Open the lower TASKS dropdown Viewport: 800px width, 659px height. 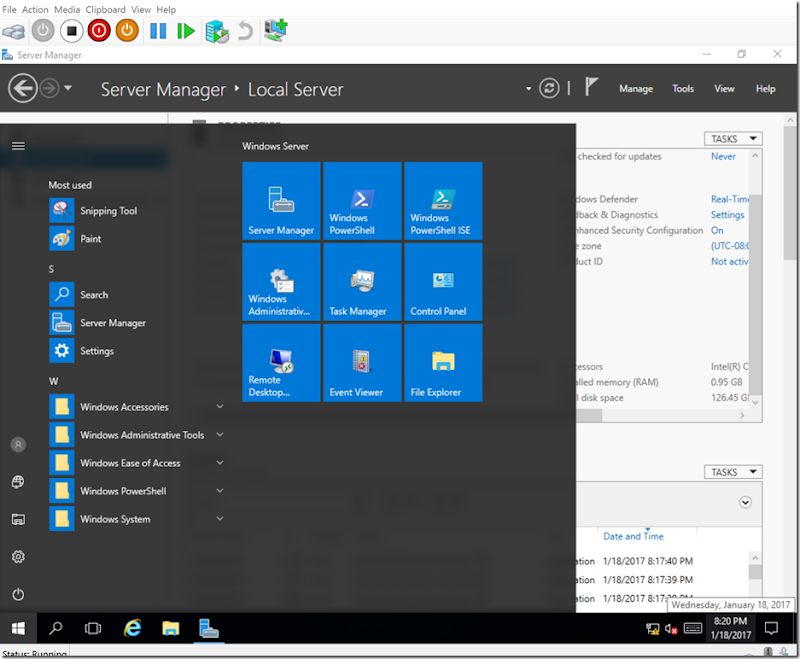point(733,472)
